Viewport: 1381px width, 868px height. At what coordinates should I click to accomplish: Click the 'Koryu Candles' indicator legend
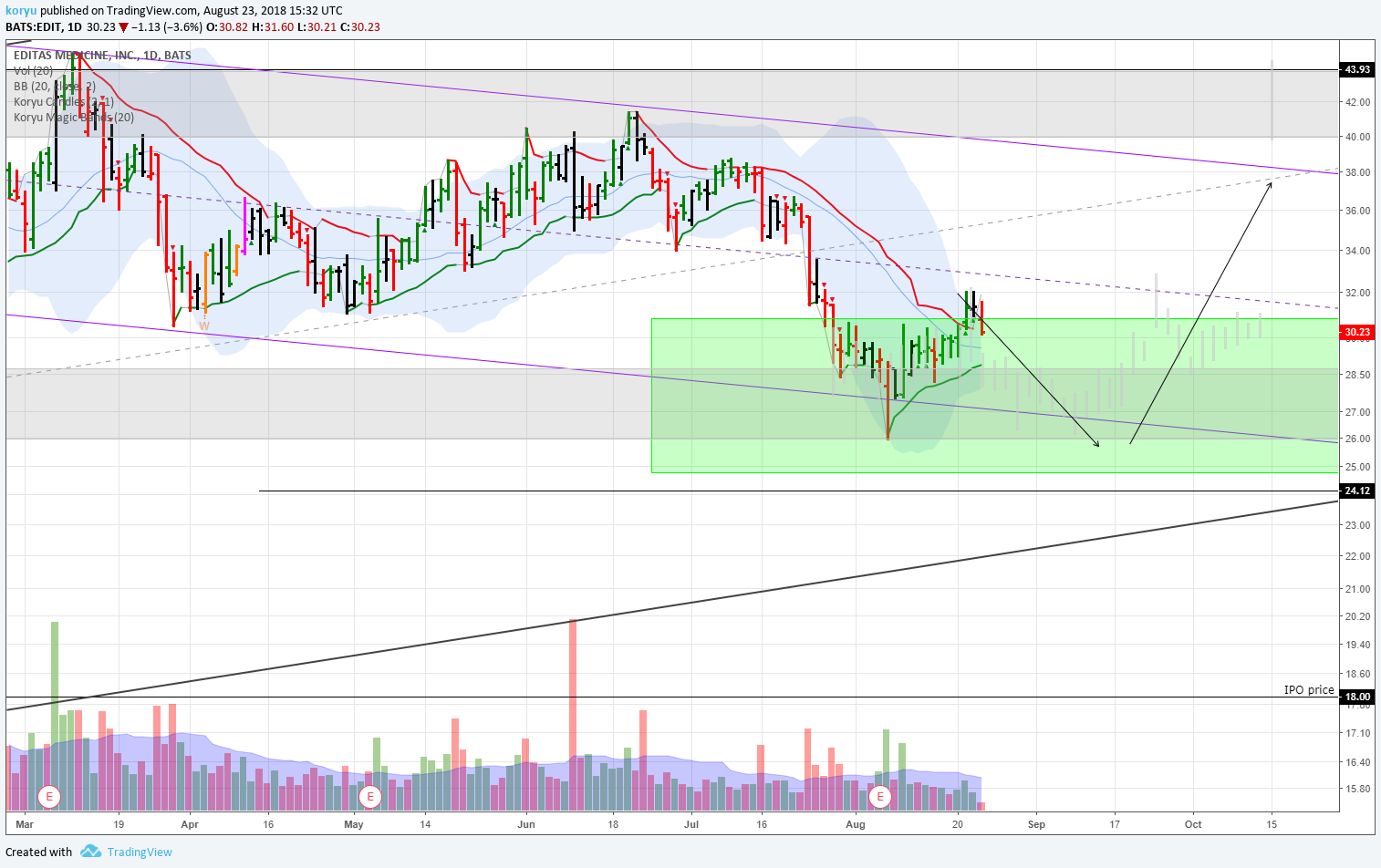click(x=63, y=101)
